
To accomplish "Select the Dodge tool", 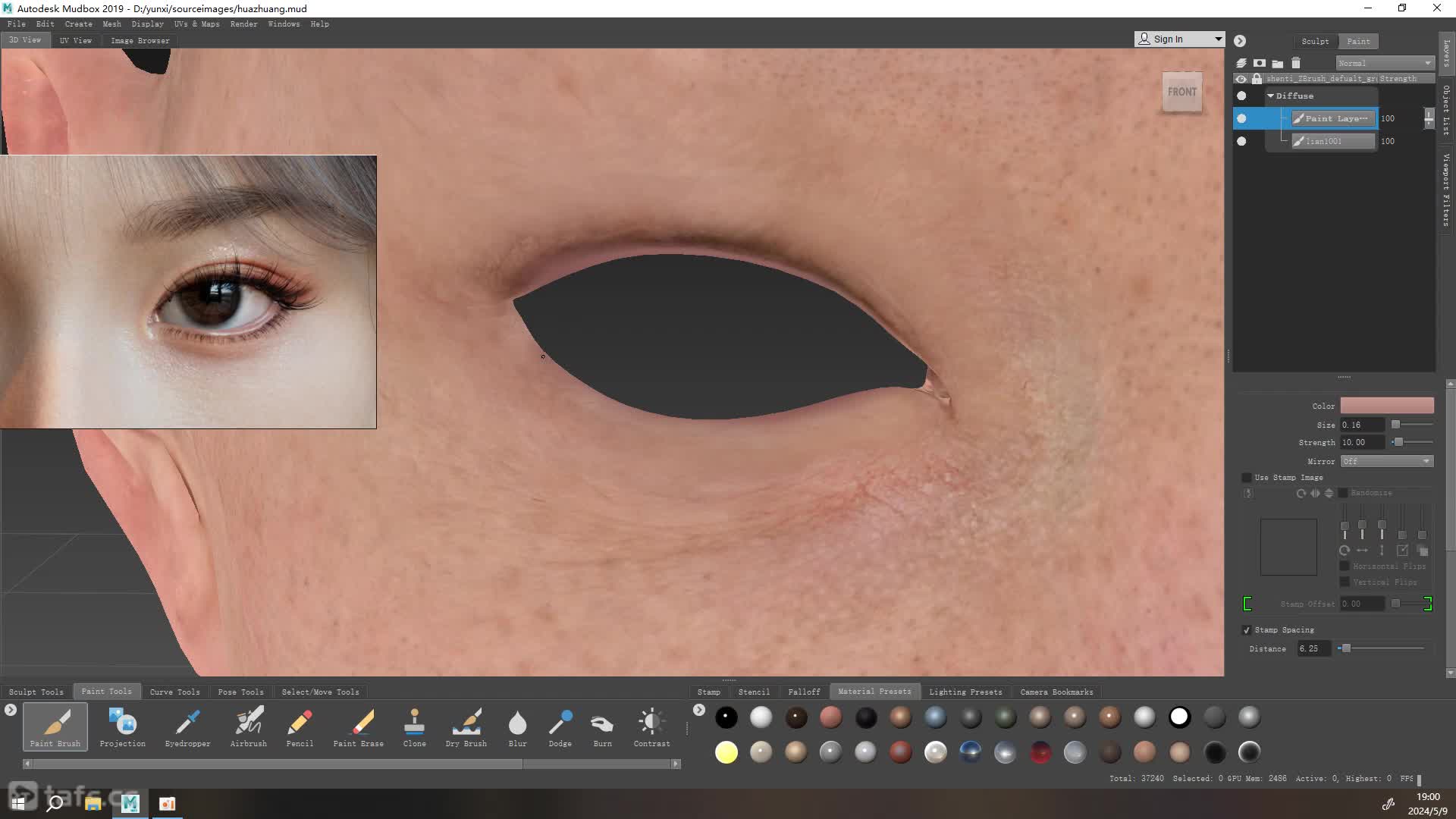I will [560, 726].
